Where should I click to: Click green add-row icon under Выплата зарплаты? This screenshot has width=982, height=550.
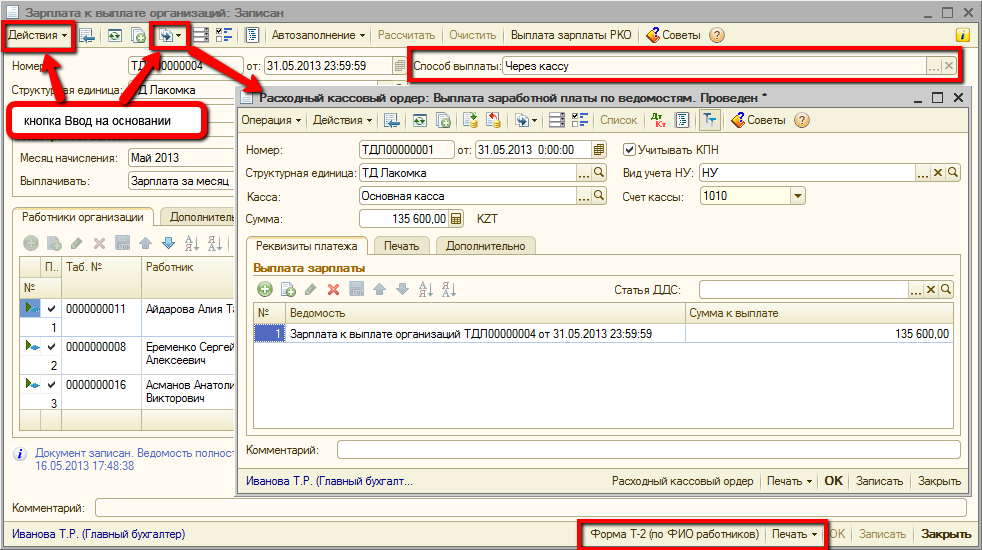pyautogui.click(x=265, y=289)
